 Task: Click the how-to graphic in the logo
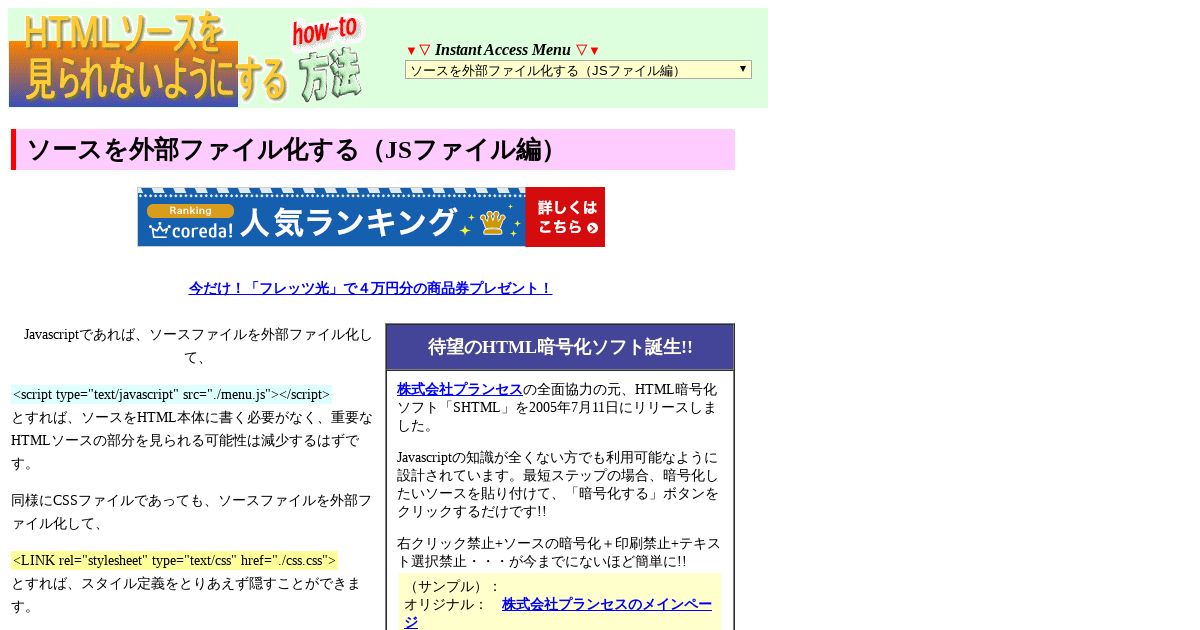pos(326,30)
